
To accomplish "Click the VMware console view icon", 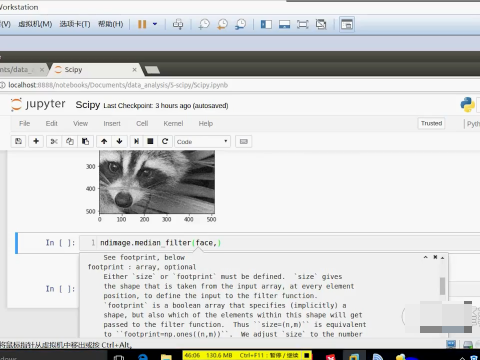I will pyautogui.click(x=347, y=24).
